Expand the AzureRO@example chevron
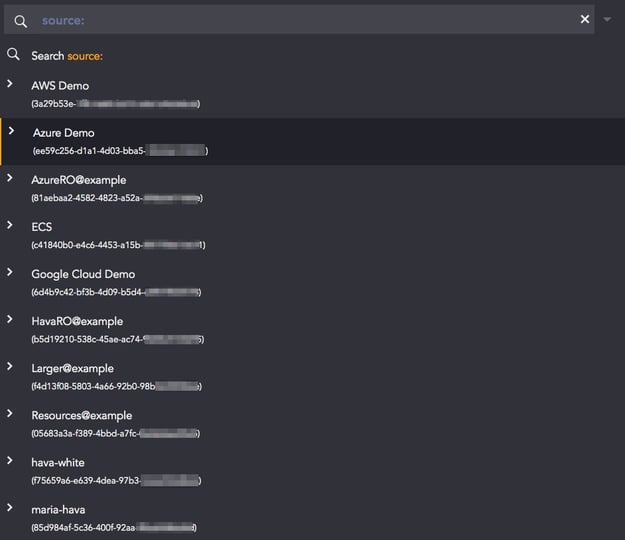625x540 pixels. [x=10, y=178]
